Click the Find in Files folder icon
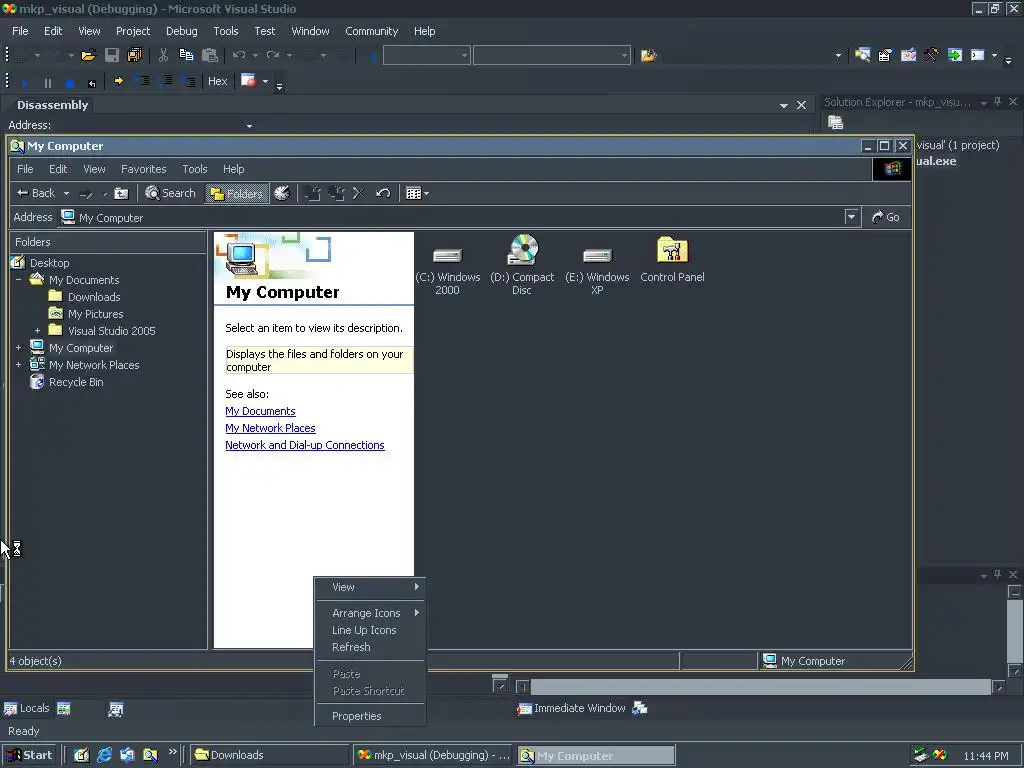The height and width of the screenshot is (768, 1024). [648, 56]
